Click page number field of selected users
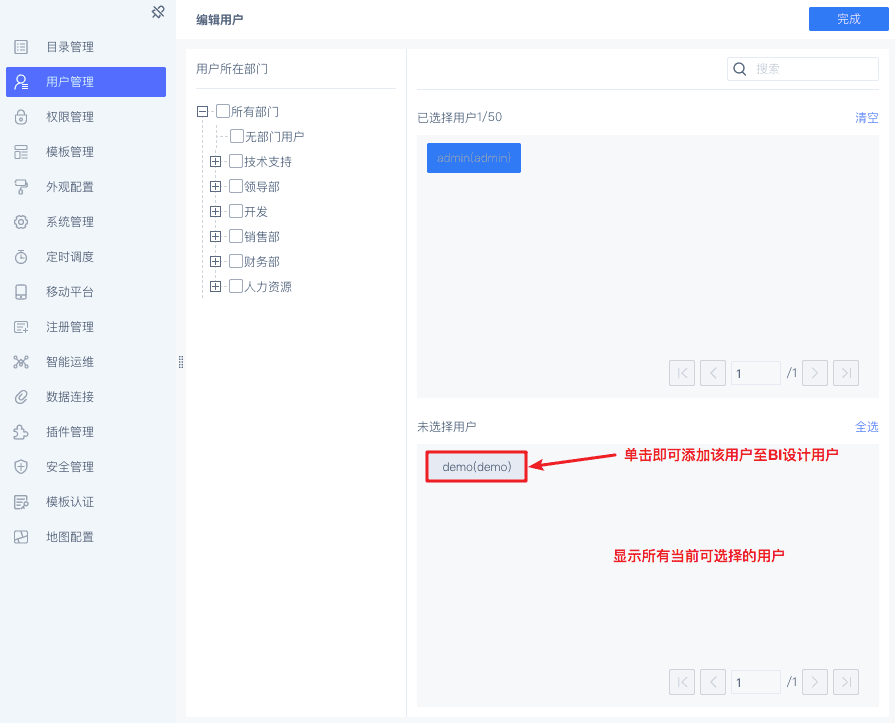The image size is (895, 723). 755,373
